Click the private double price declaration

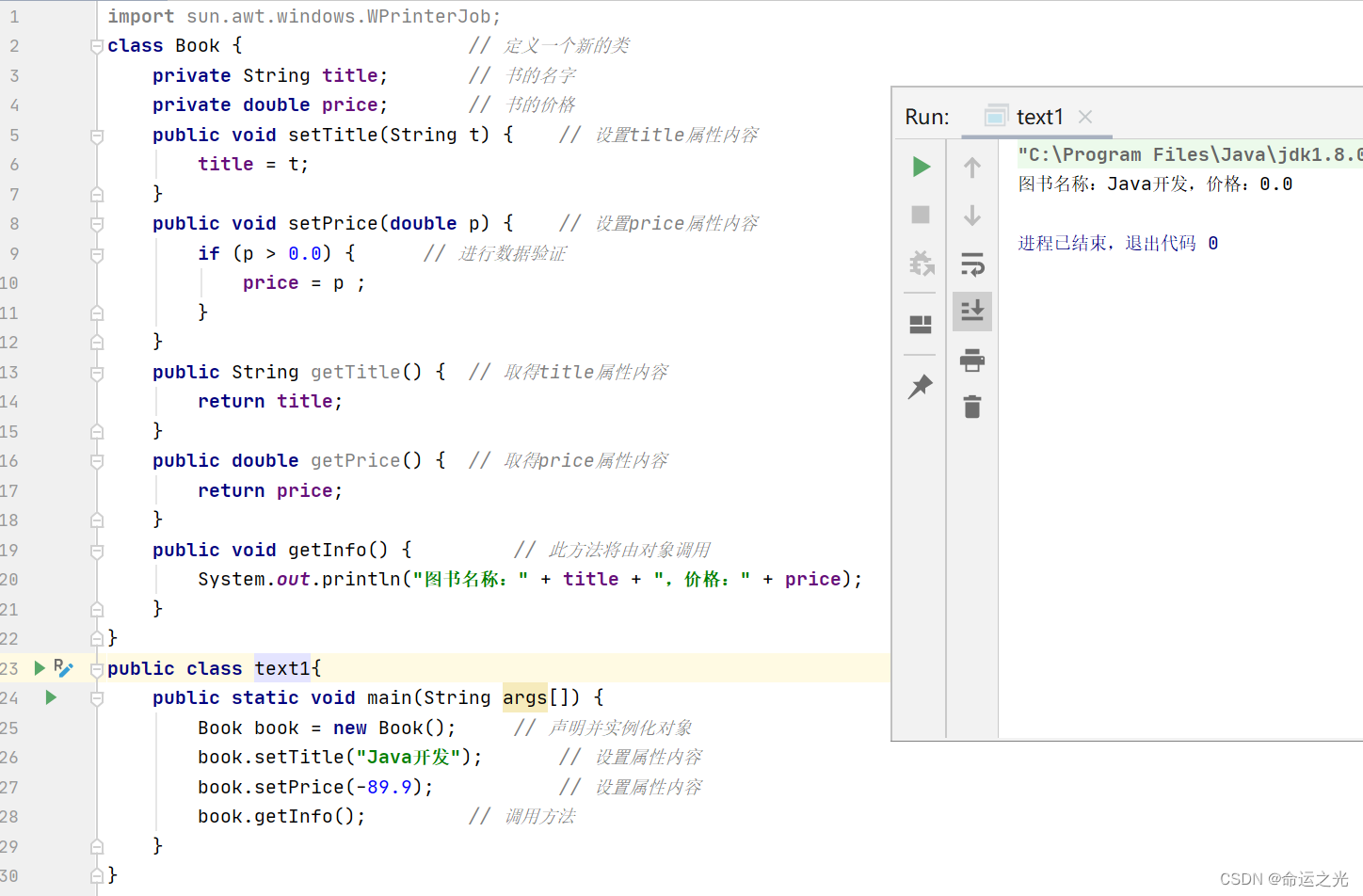[270, 104]
